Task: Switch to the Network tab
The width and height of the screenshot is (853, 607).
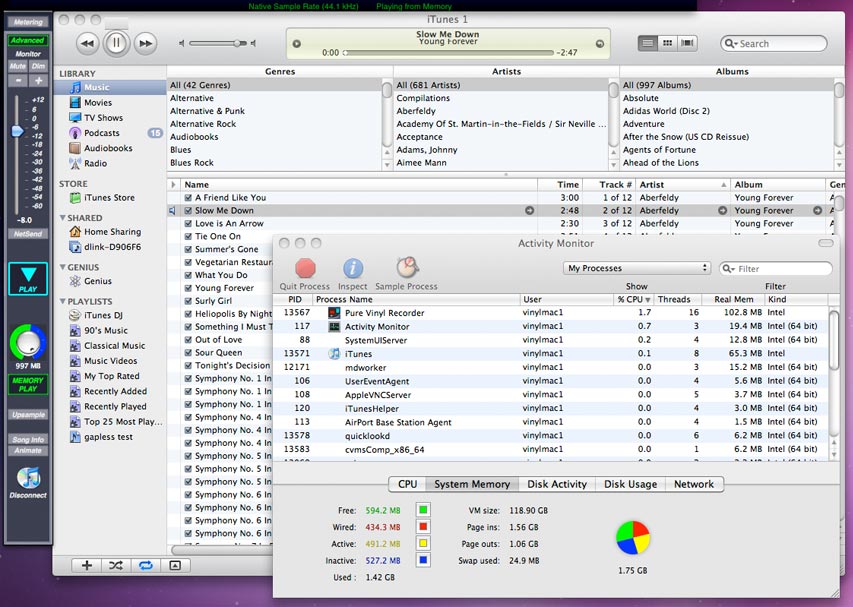Action: pyautogui.click(x=694, y=484)
